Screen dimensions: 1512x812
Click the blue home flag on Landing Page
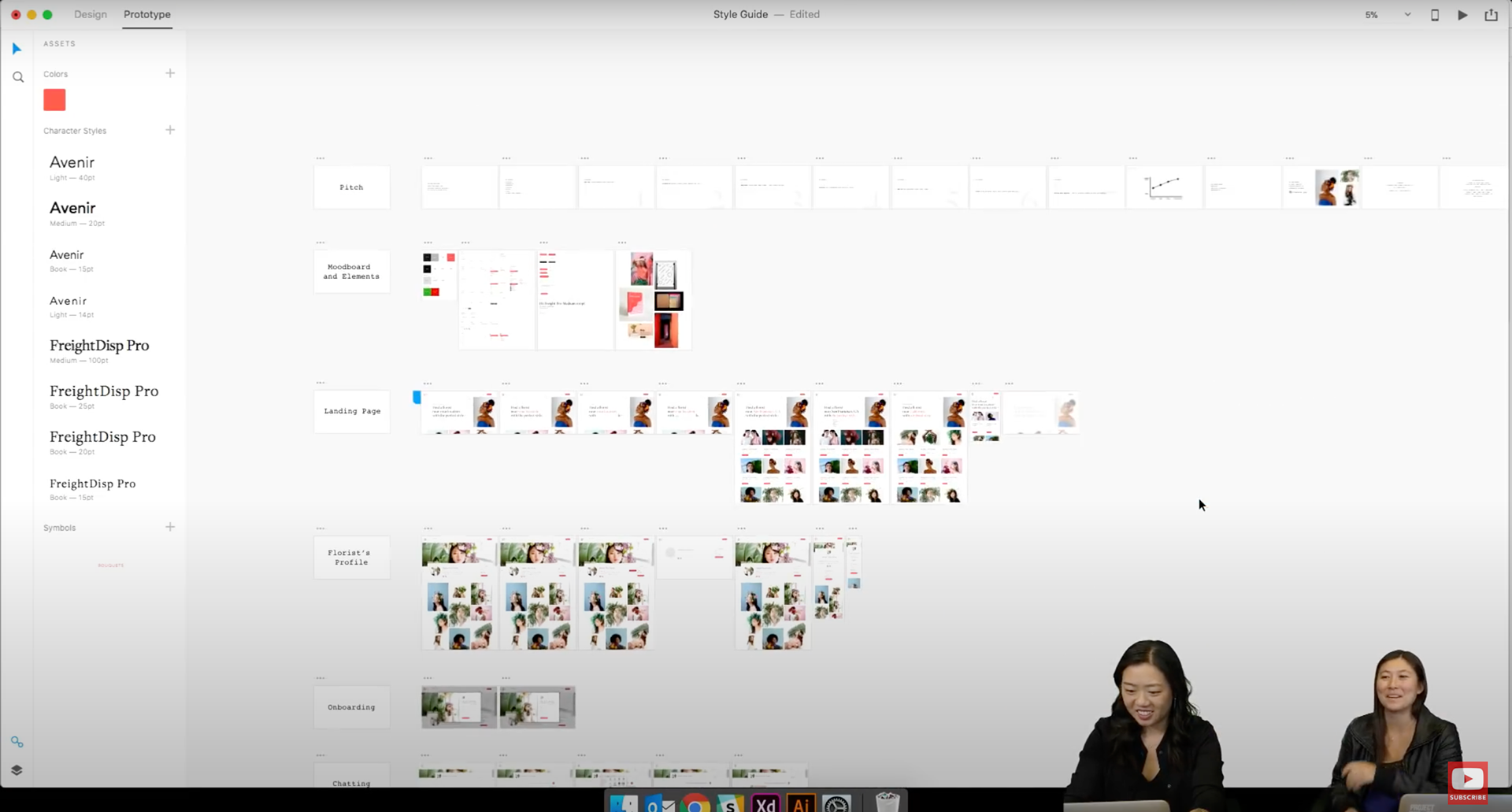[417, 398]
